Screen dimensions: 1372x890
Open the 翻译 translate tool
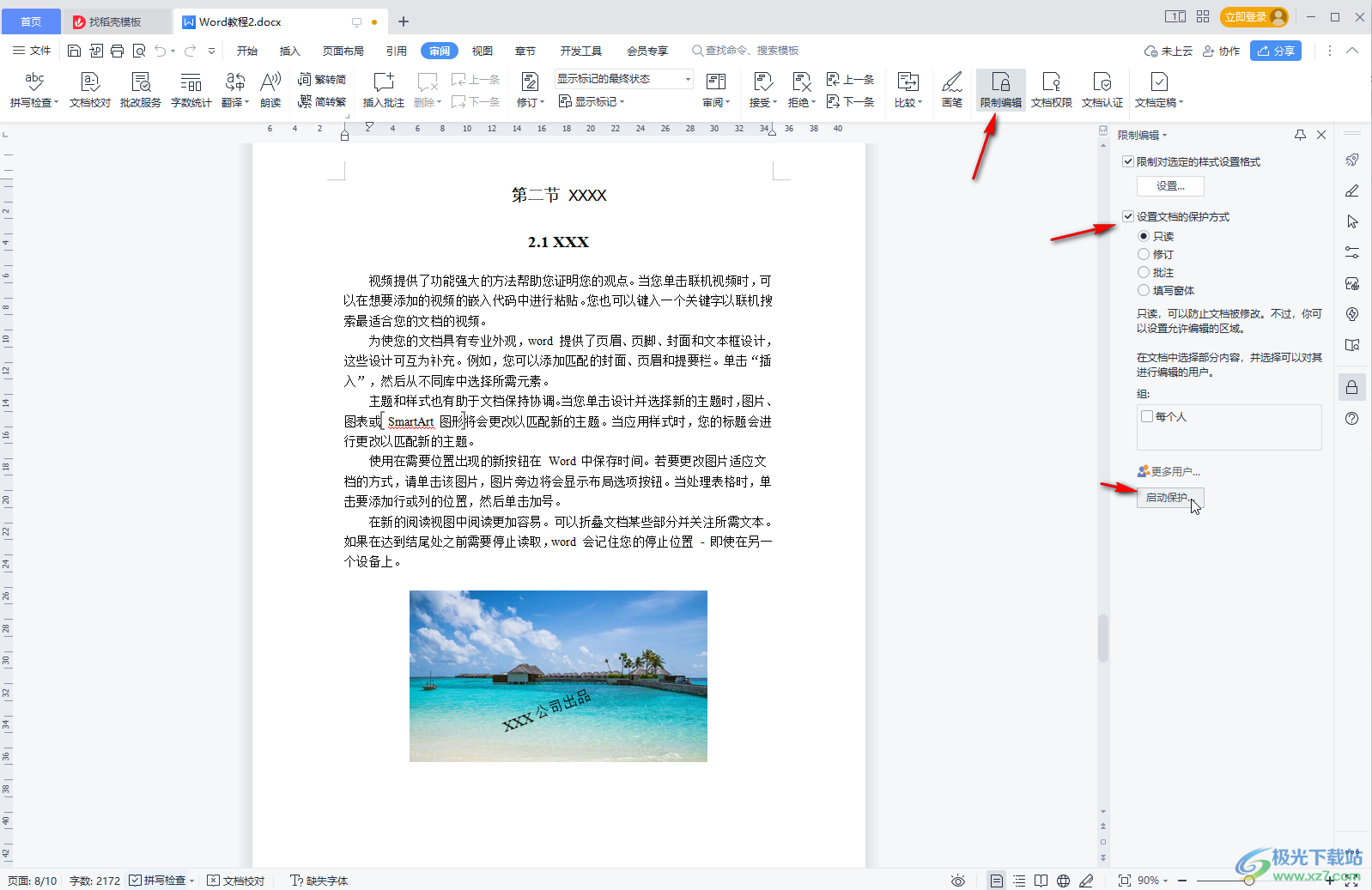pos(234,89)
